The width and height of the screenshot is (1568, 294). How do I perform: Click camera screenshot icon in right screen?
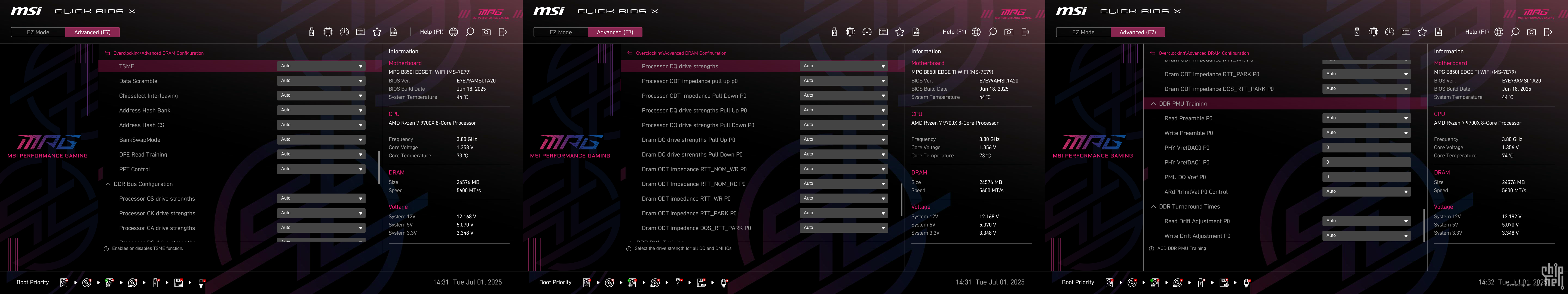coord(1532,32)
